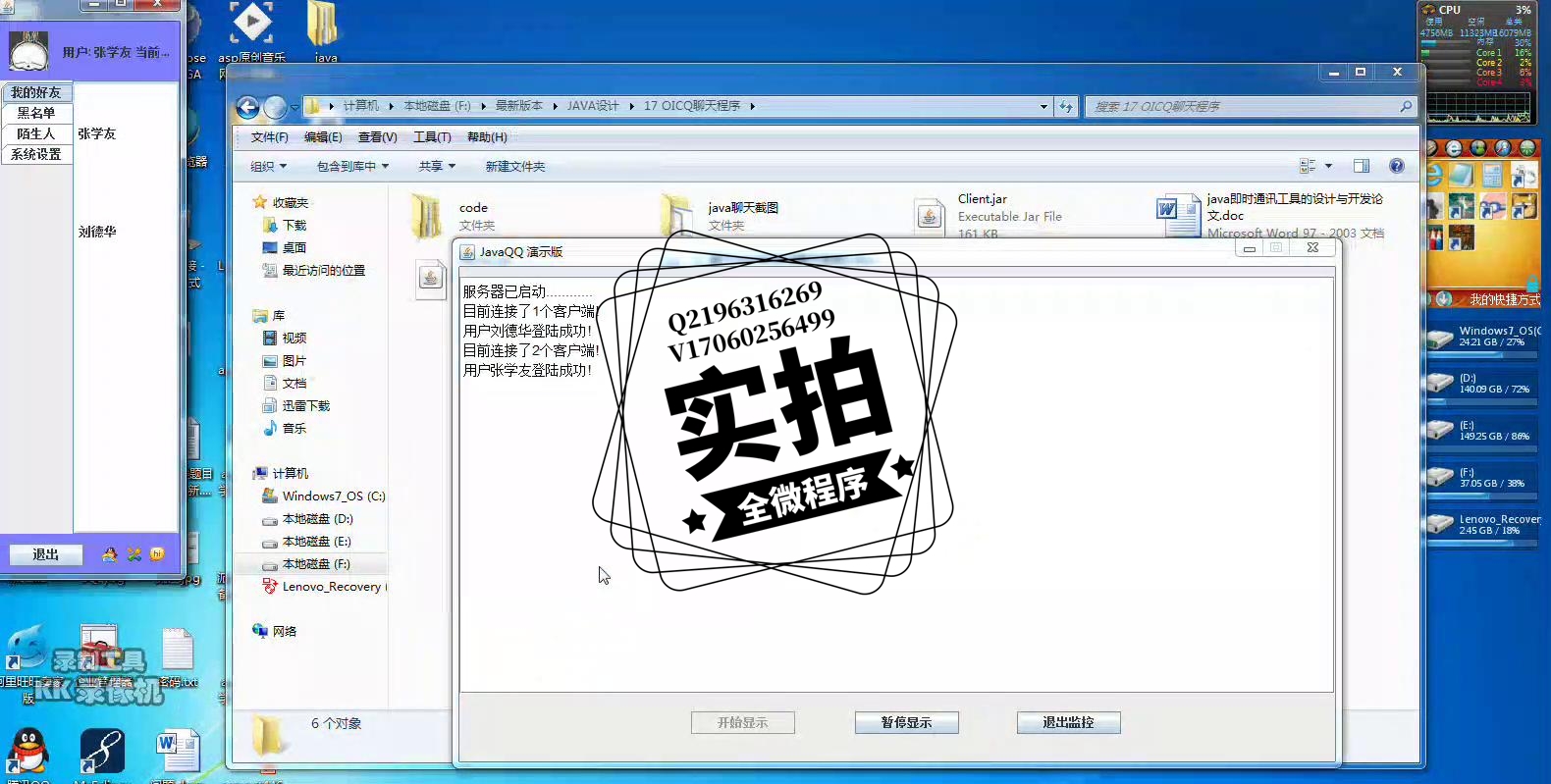Open the view options dropdown arrow

(x=1328, y=166)
